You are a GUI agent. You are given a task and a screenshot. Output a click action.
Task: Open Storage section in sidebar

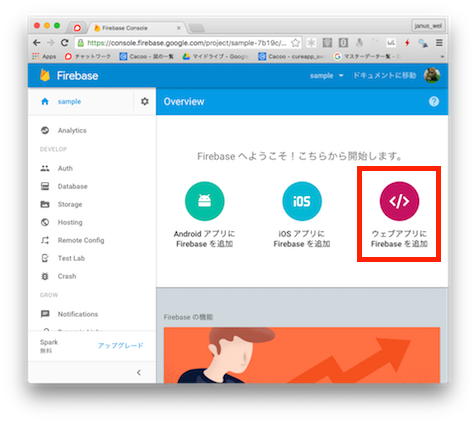[70, 204]
